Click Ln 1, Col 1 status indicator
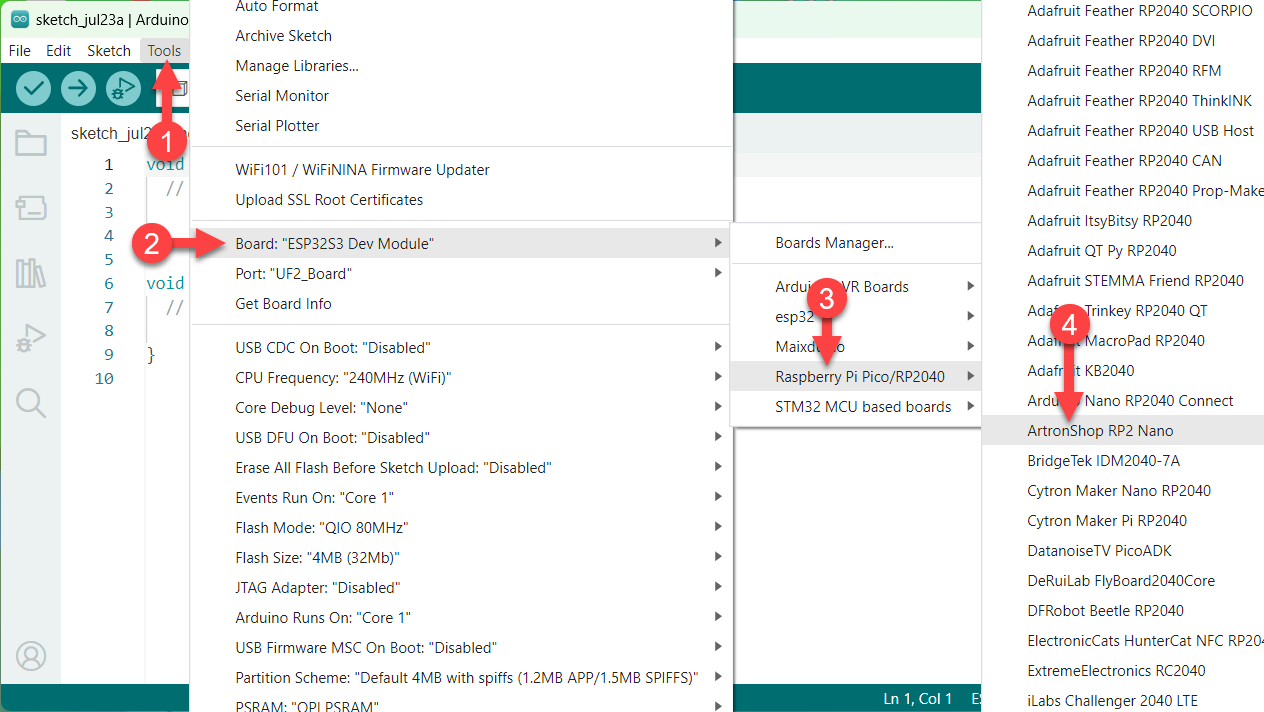This screenshot has height=712, width=1264. click(918, 699)
